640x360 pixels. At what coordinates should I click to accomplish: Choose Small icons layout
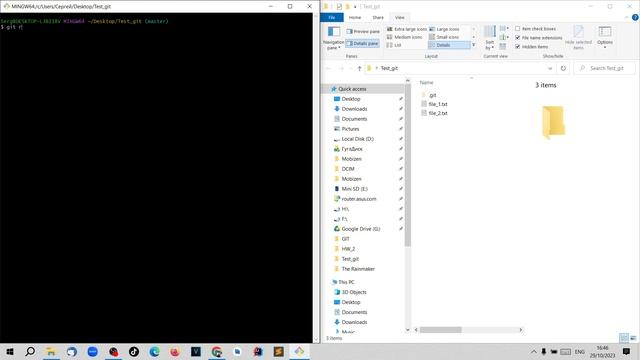point(444,37)
